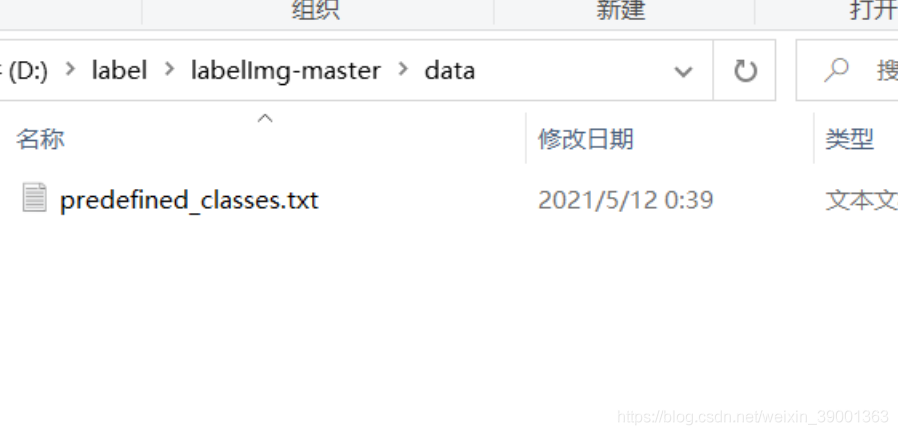Expand the chevron after label breadcrumb
This screenshot has height=435, width=898.
click(x=170, y=70)
